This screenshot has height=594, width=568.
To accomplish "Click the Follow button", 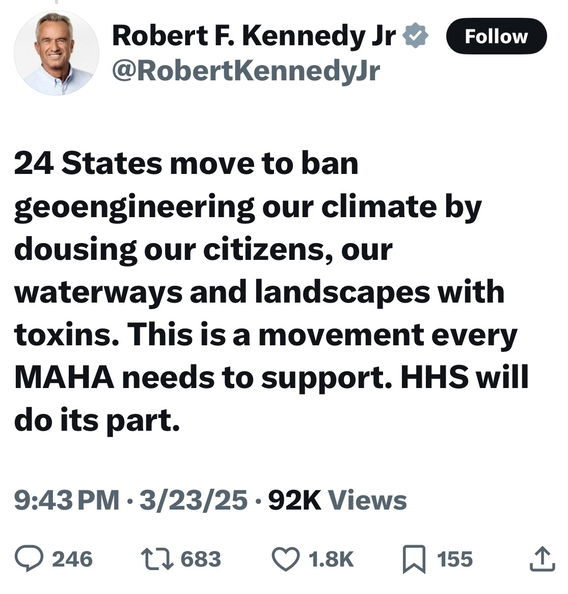I will [496, 36].
